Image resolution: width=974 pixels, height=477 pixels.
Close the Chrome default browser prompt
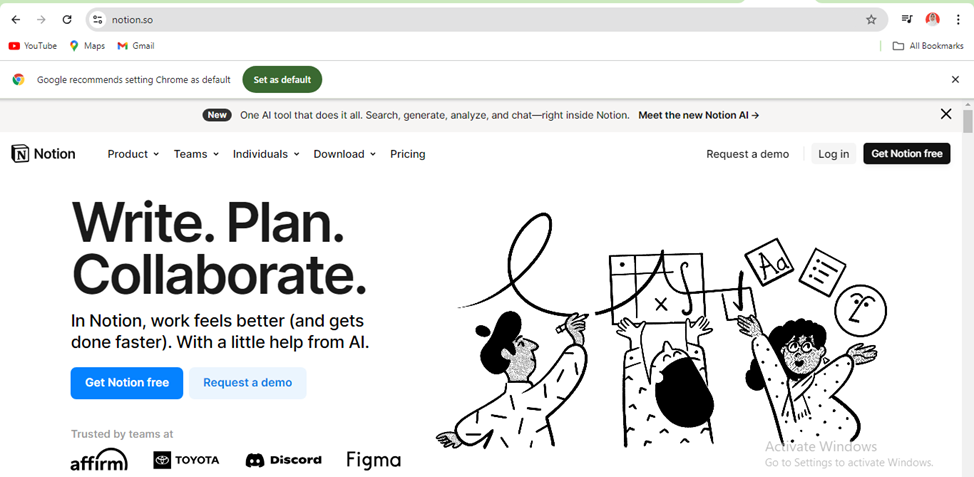955,80
